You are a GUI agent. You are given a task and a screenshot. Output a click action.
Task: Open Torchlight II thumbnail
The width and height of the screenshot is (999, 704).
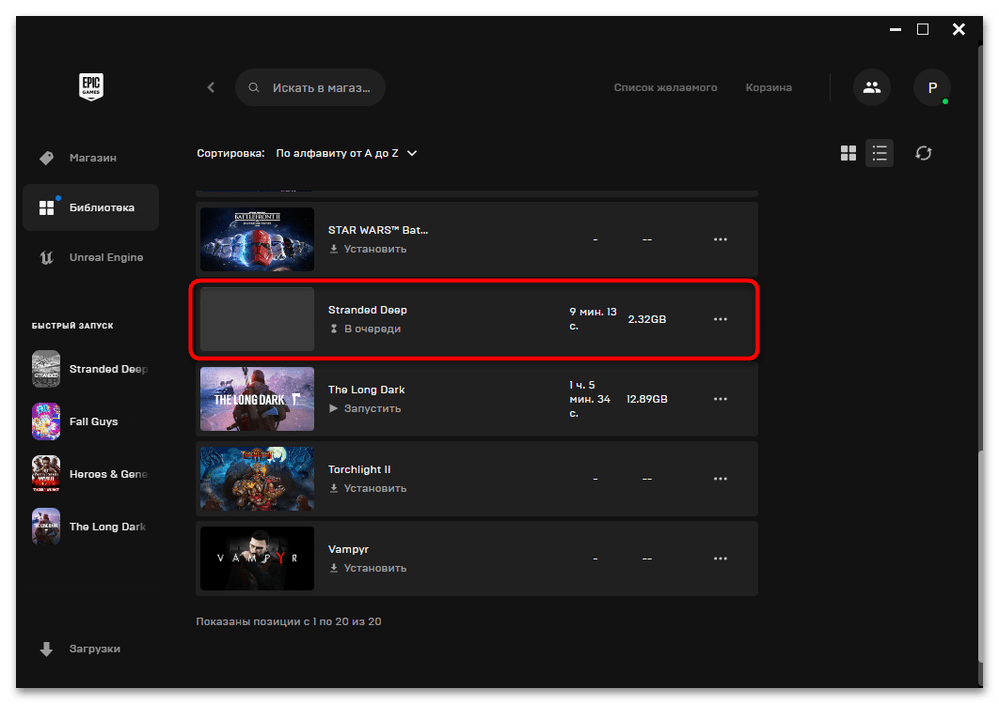(257, 478)
